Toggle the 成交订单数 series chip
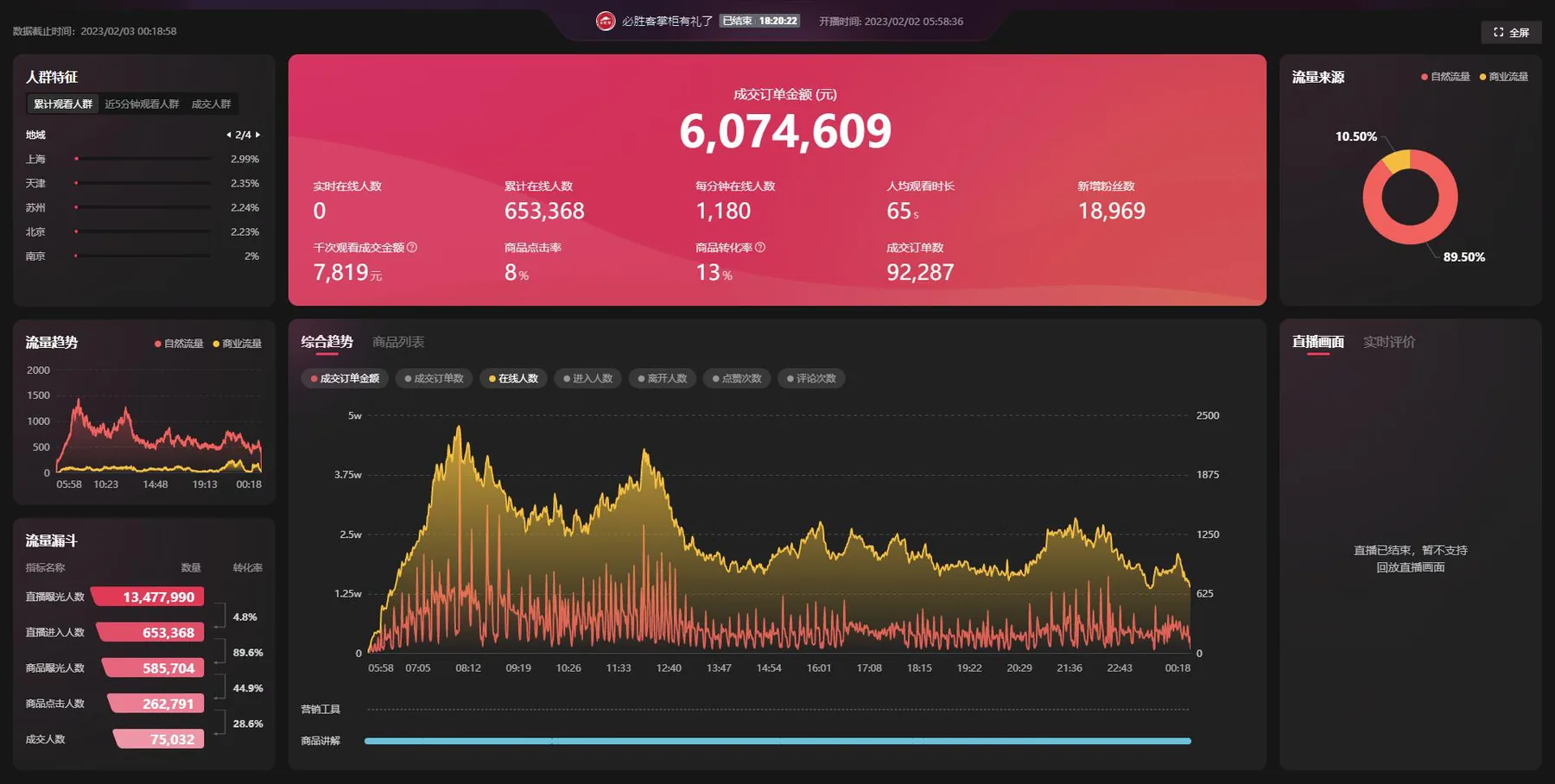 [434, 378]
